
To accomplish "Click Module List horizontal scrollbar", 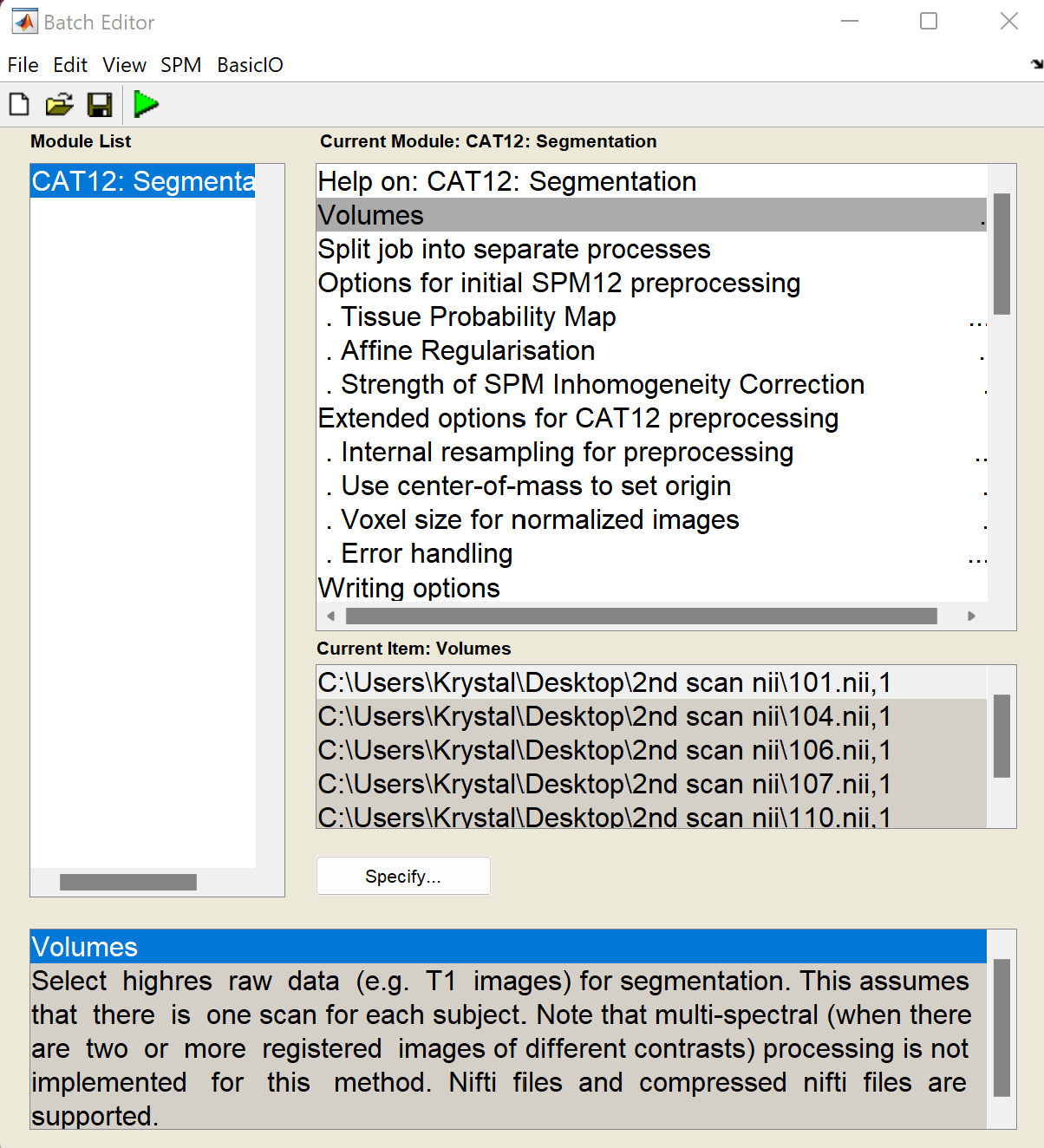I will (128, 882).
